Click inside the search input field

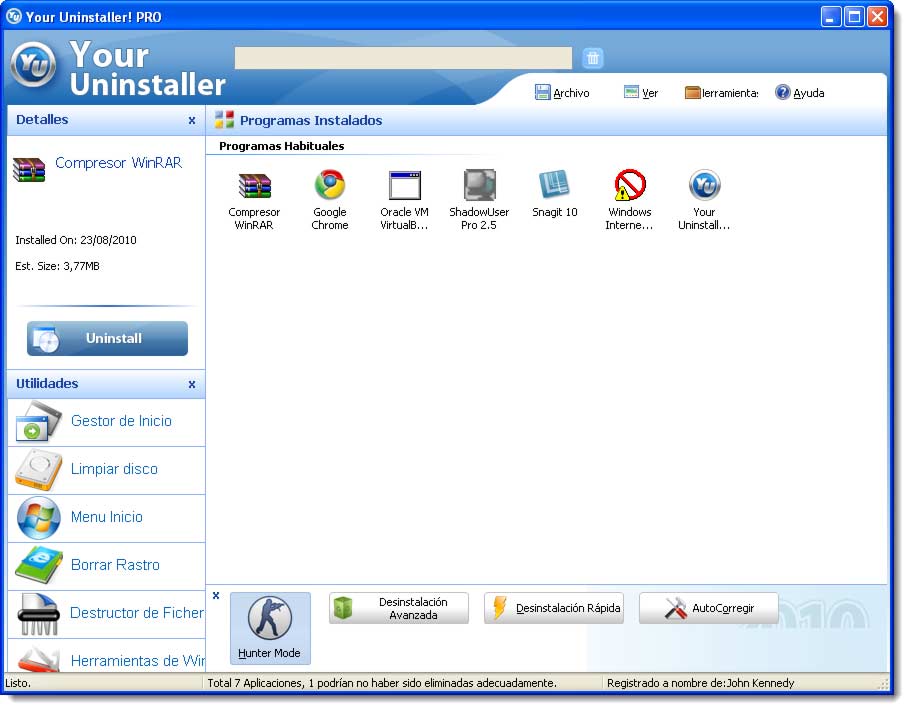(x=402, y=57)
